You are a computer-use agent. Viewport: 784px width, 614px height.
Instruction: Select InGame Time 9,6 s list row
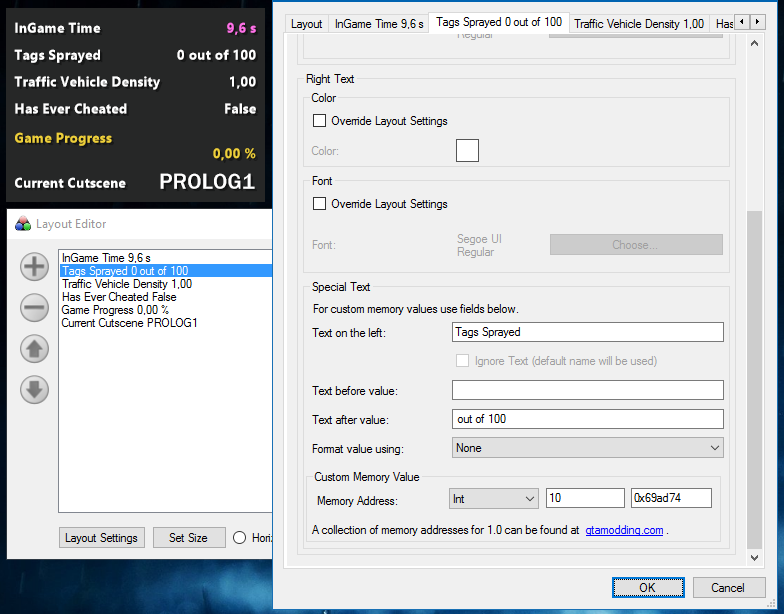tap(166, 258)
